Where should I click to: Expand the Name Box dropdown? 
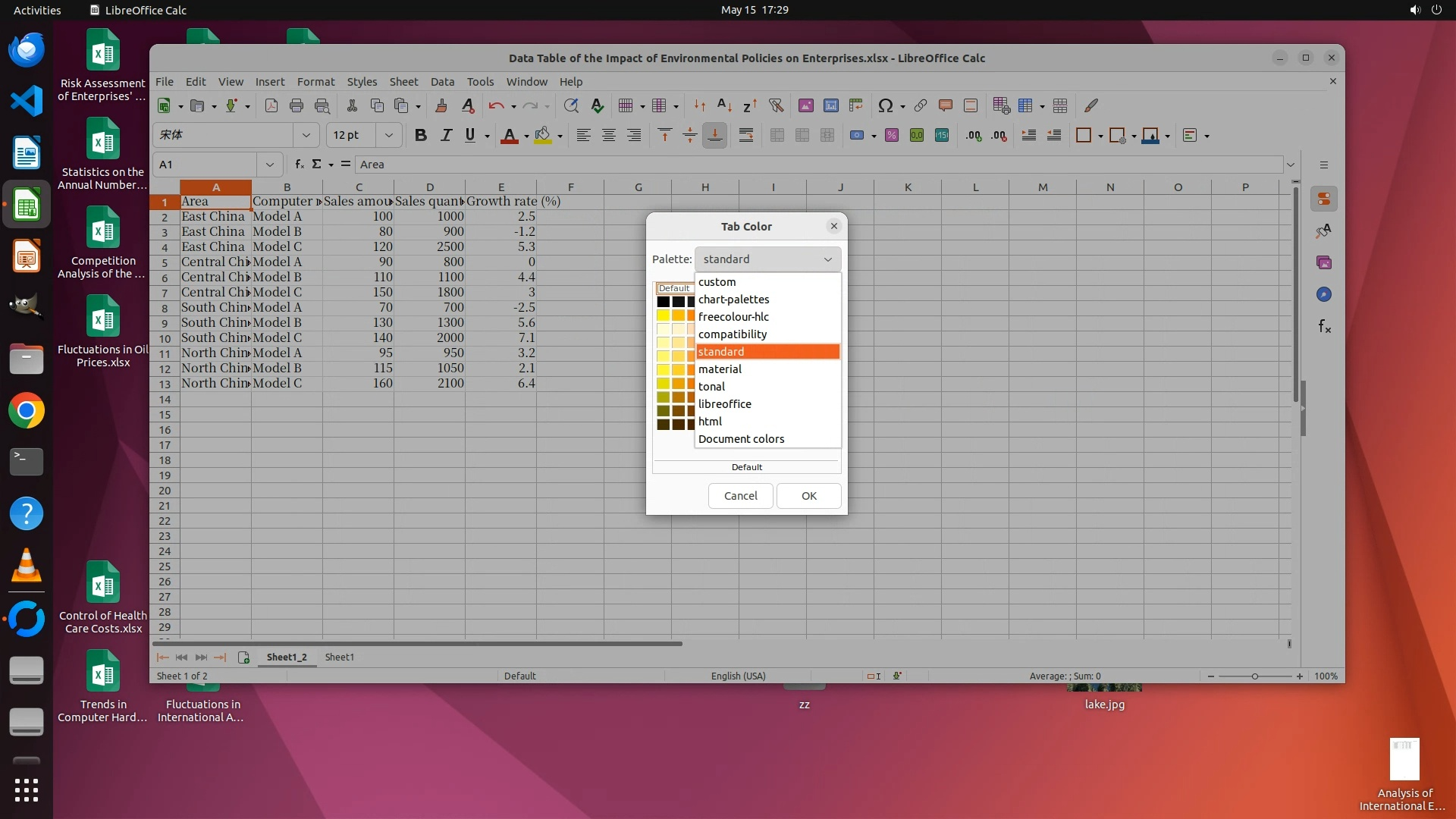[269, 165]
